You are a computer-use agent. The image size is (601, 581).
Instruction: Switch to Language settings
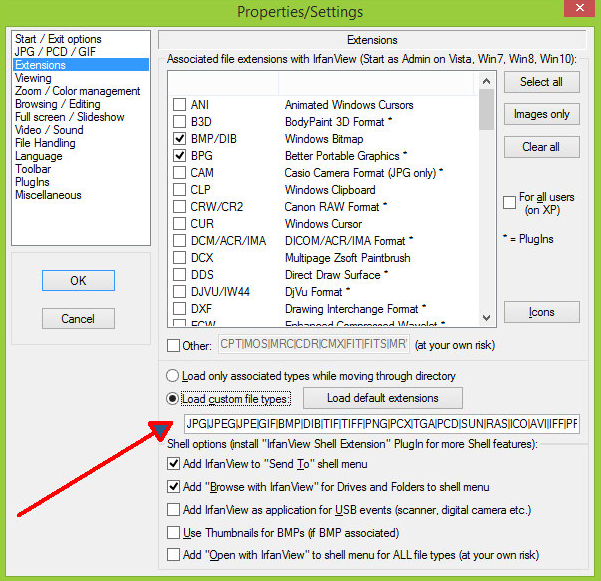pyautogui.click(x=38, y=156)
